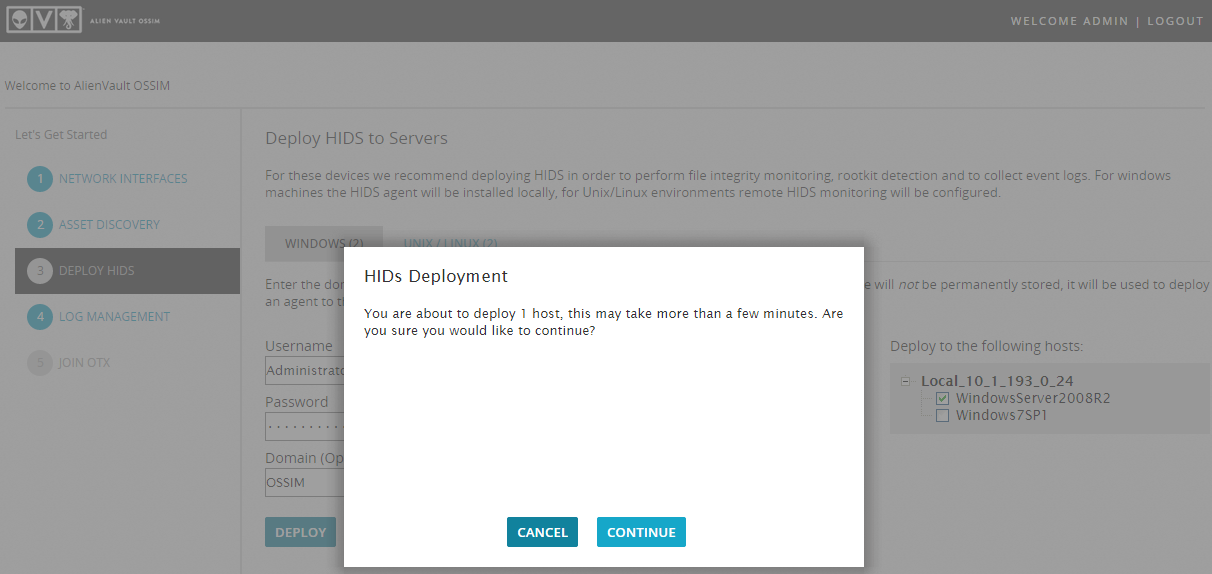Image resolution: width=1212 pixels, height=574 pixels.
Task: Log out via the Logout link
Action: 1175,21
